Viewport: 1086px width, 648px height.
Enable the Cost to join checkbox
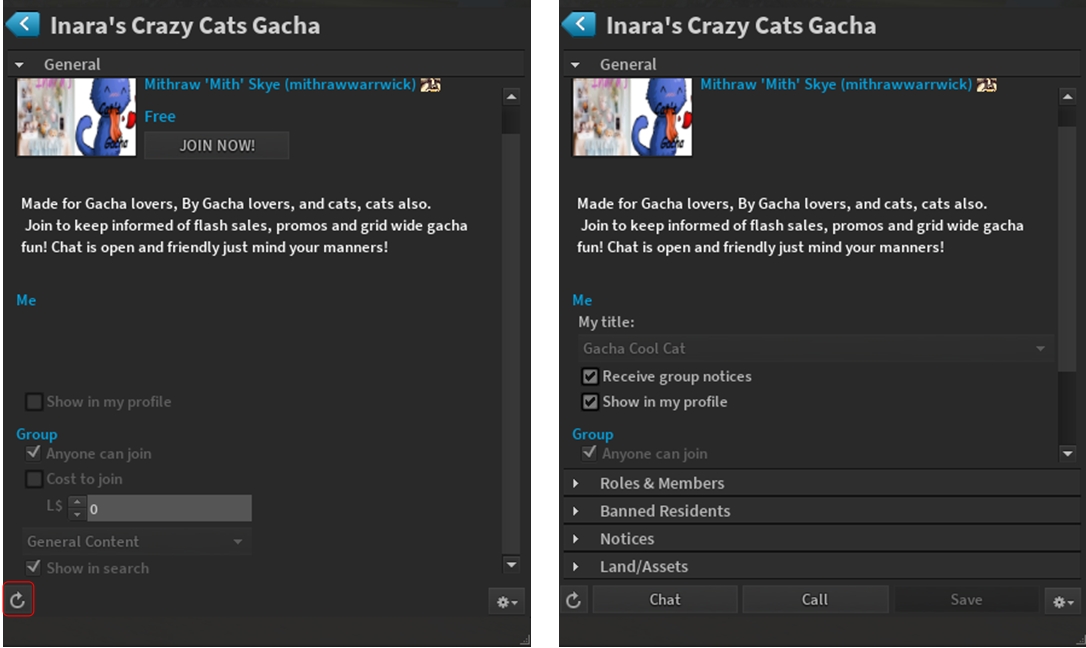35,479
